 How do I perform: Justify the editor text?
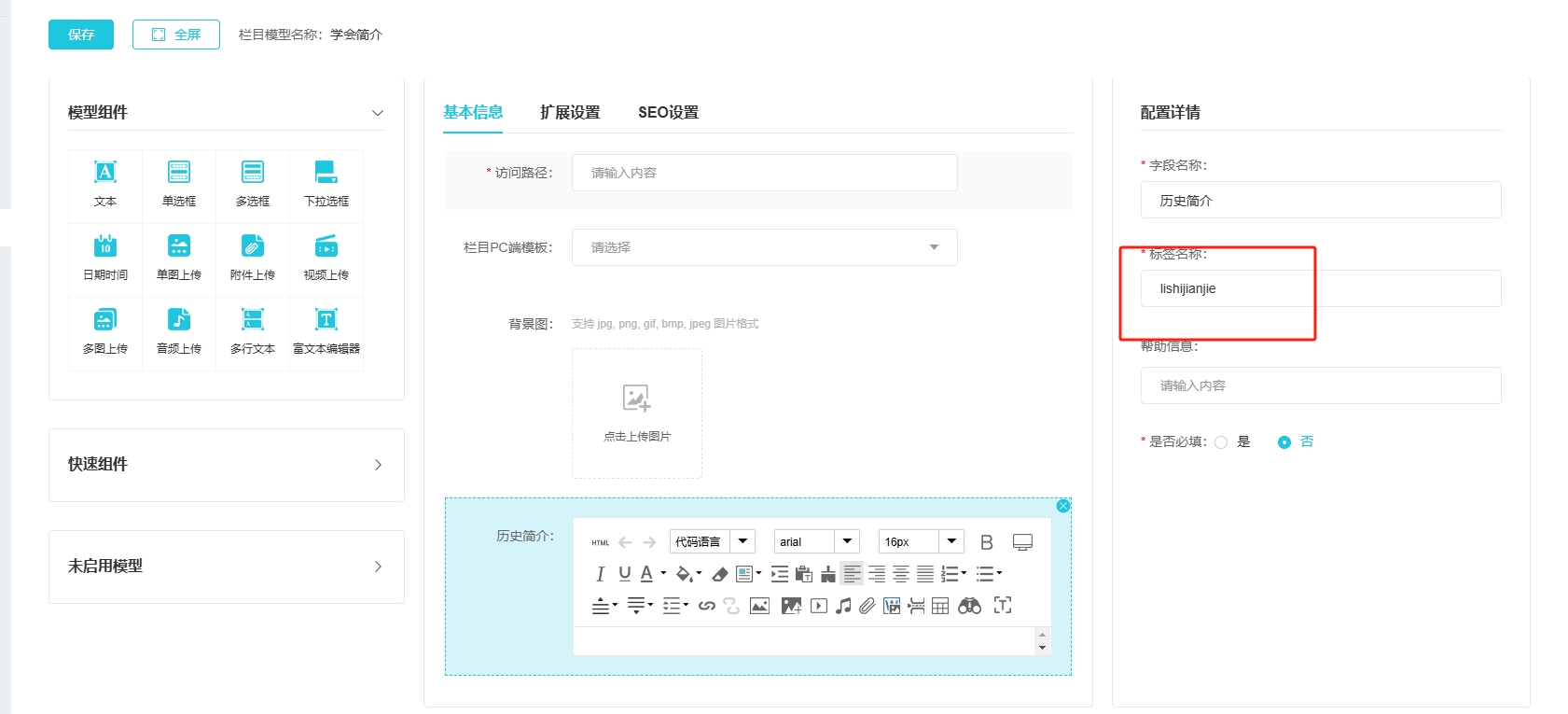click(x=925, y=574)
